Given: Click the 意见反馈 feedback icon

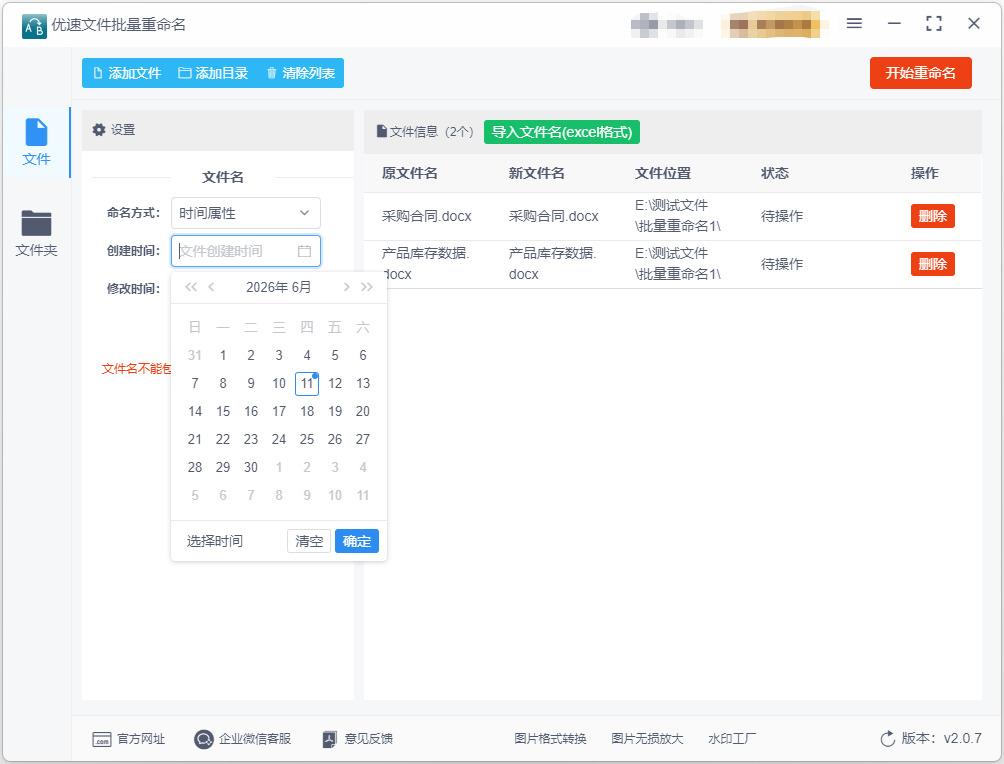Looking at the screenshot, I should click(x=329, y=740).
